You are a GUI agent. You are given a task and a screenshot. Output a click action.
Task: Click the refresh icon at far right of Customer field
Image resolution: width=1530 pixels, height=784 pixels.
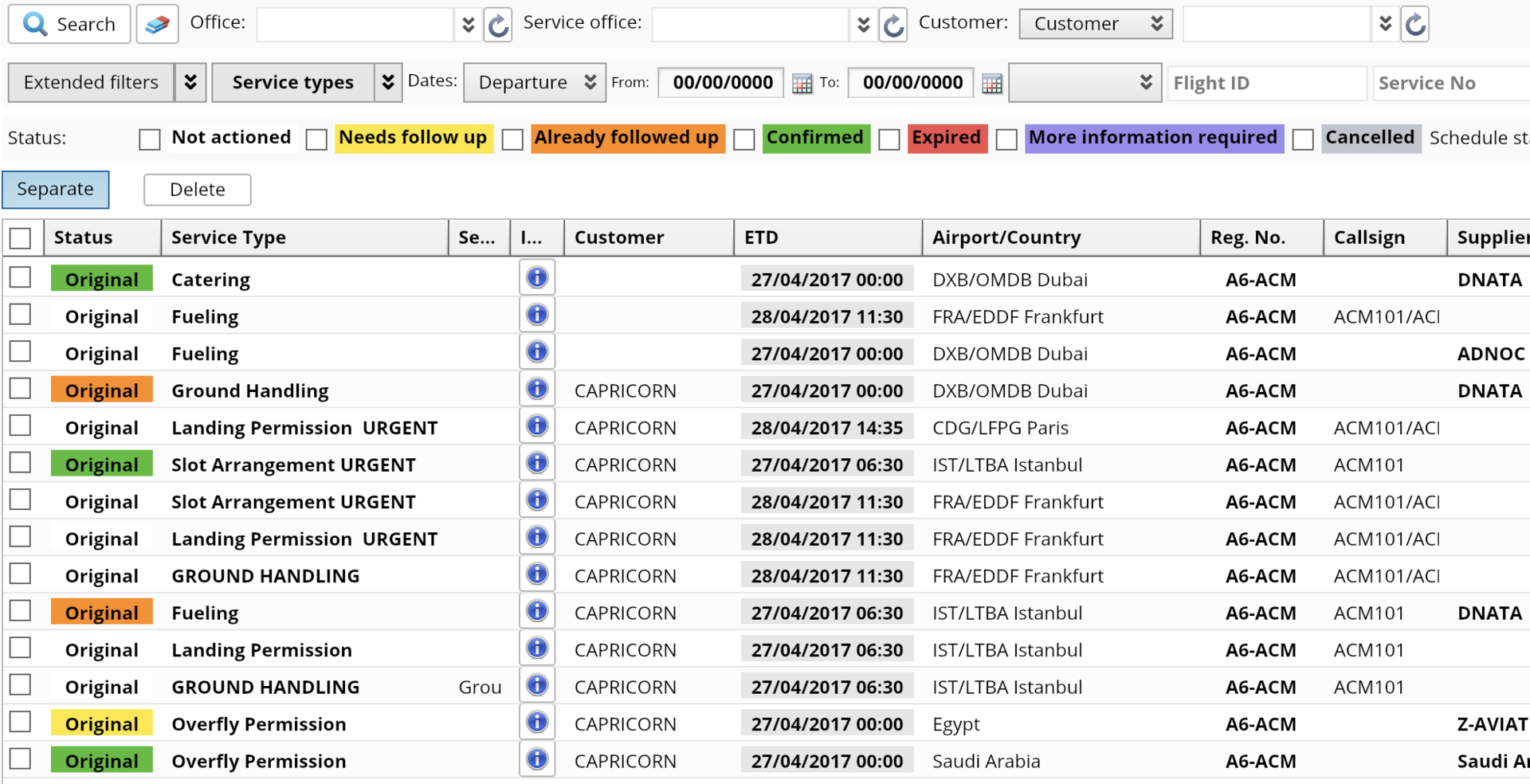point(1415,25)
